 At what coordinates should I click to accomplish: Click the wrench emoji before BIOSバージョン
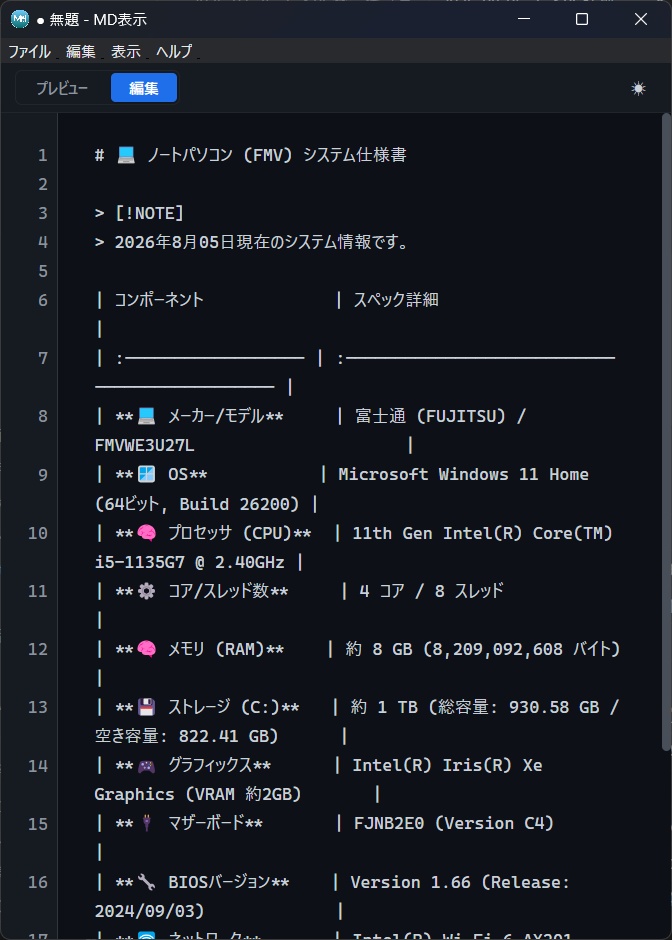coord(146,882)
